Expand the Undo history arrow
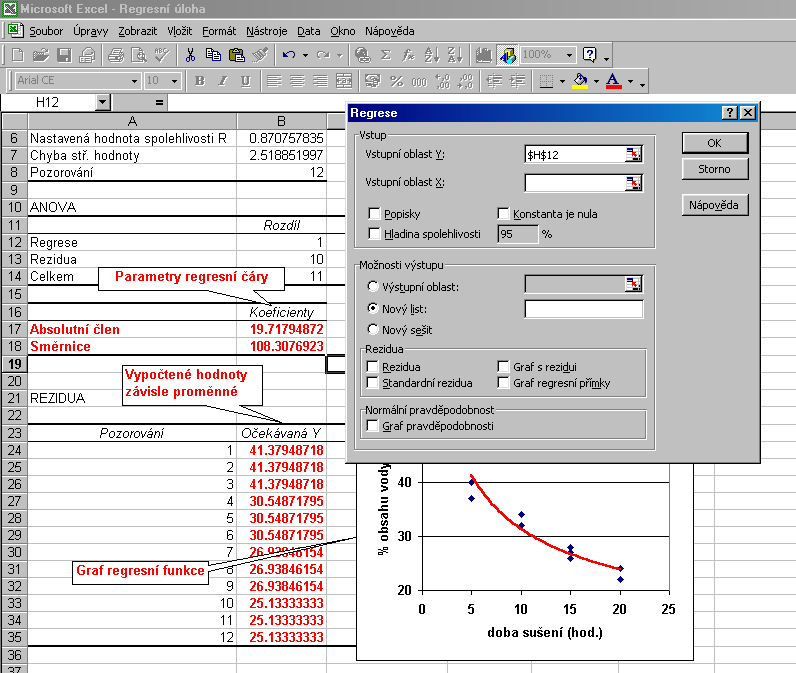 305,55
